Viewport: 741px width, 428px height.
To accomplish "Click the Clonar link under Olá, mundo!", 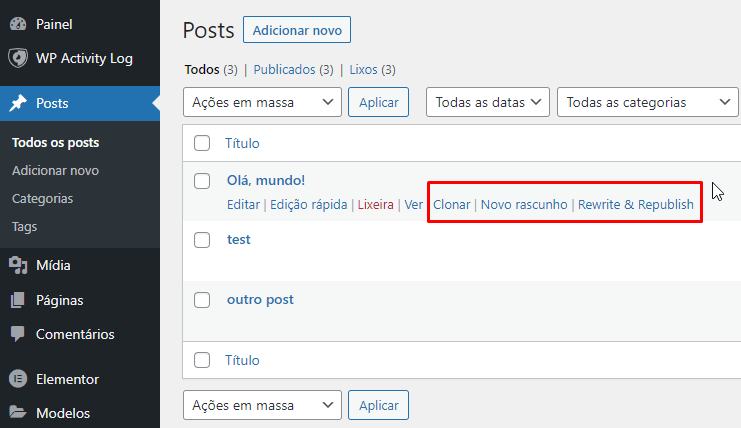I will coord(451,204).
